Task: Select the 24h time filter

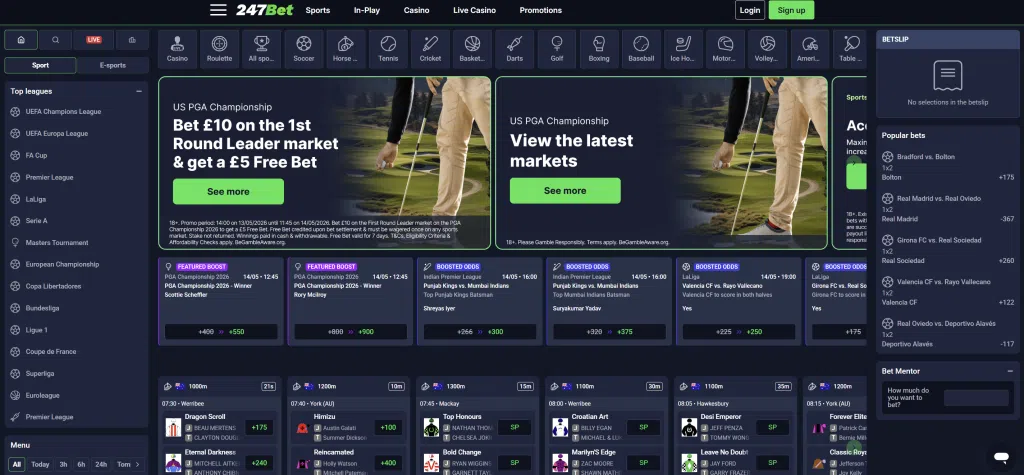Action: 101,465
